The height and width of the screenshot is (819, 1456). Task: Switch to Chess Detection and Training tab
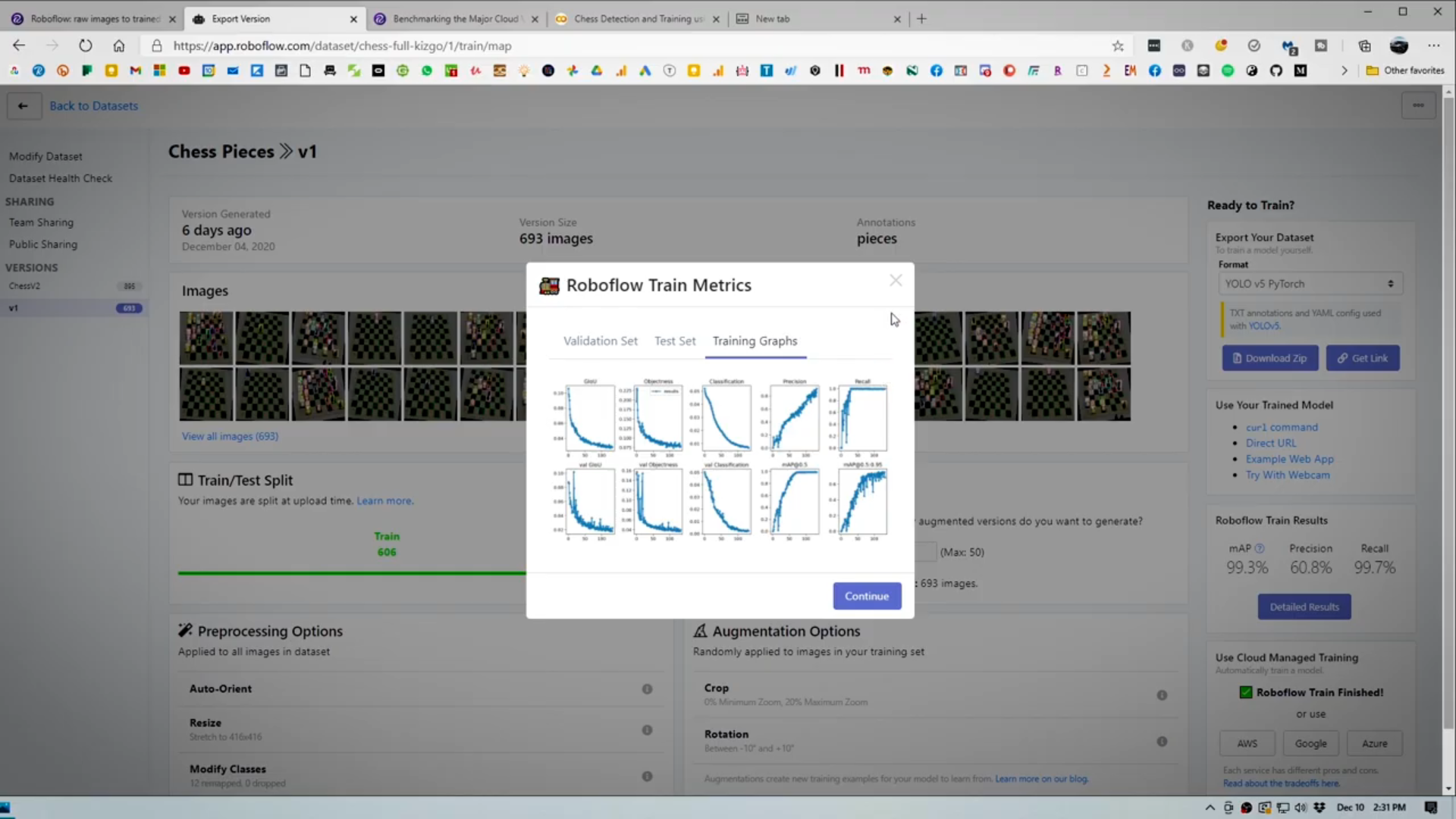[637, 18]
